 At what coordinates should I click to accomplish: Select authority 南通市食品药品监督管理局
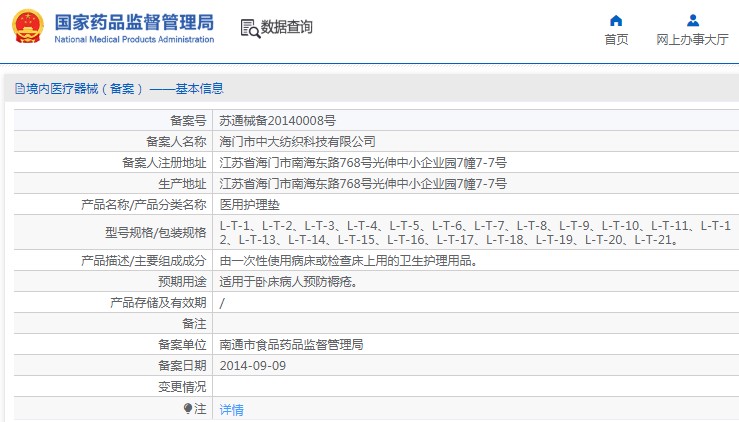click(x=291, y=345)
